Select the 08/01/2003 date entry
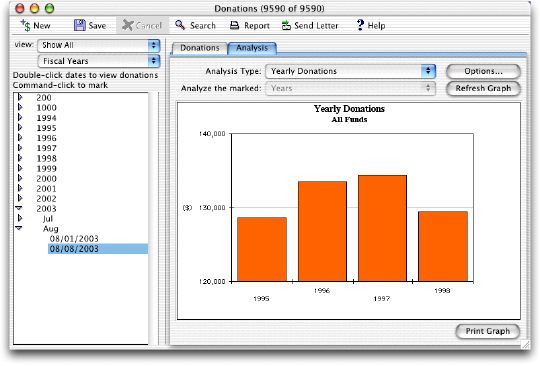 click(74, 239)
